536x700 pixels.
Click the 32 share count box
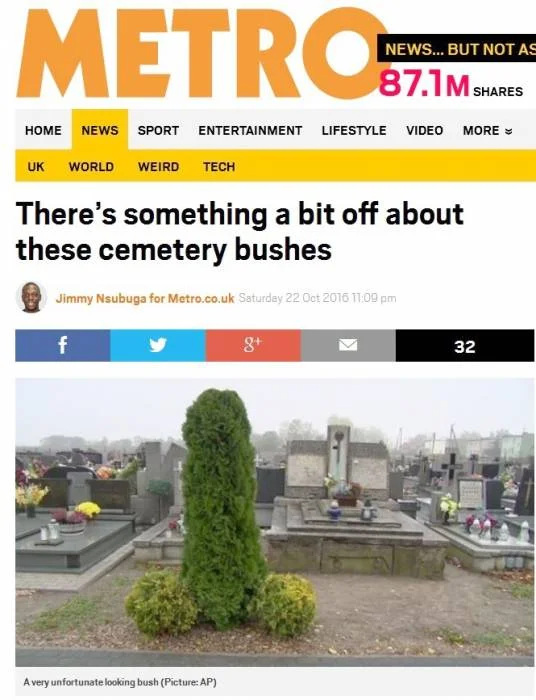click(x=465, y=345)
